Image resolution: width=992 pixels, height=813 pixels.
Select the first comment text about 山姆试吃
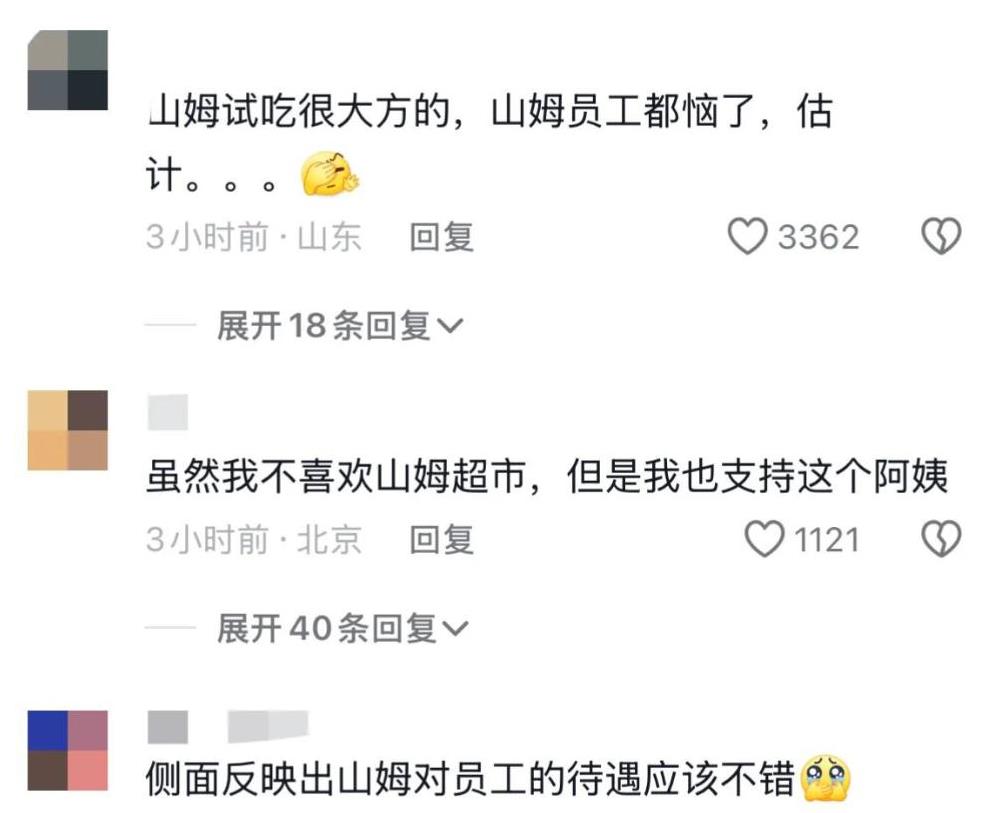488,142
